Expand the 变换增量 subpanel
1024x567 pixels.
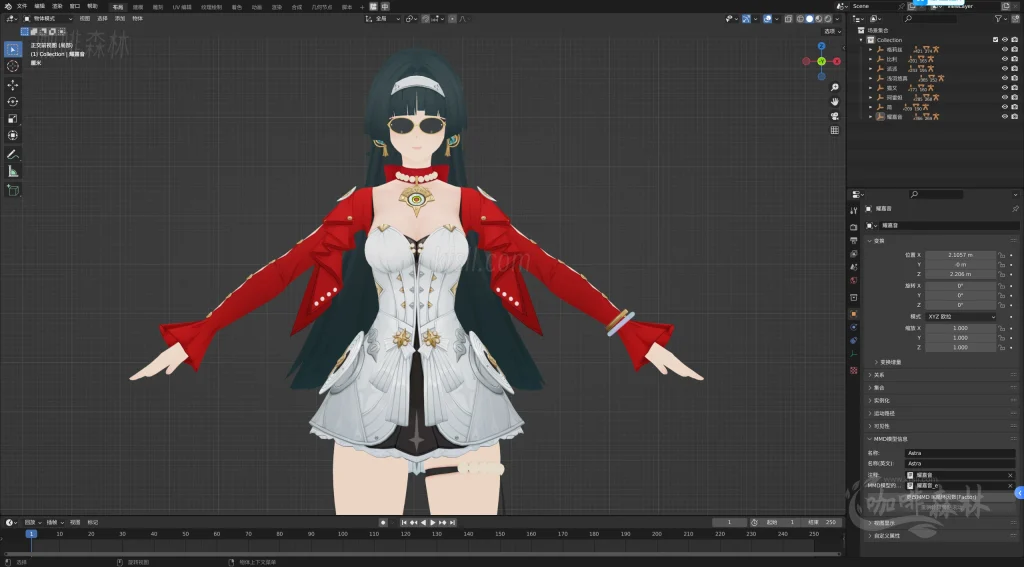pos(888,363)
